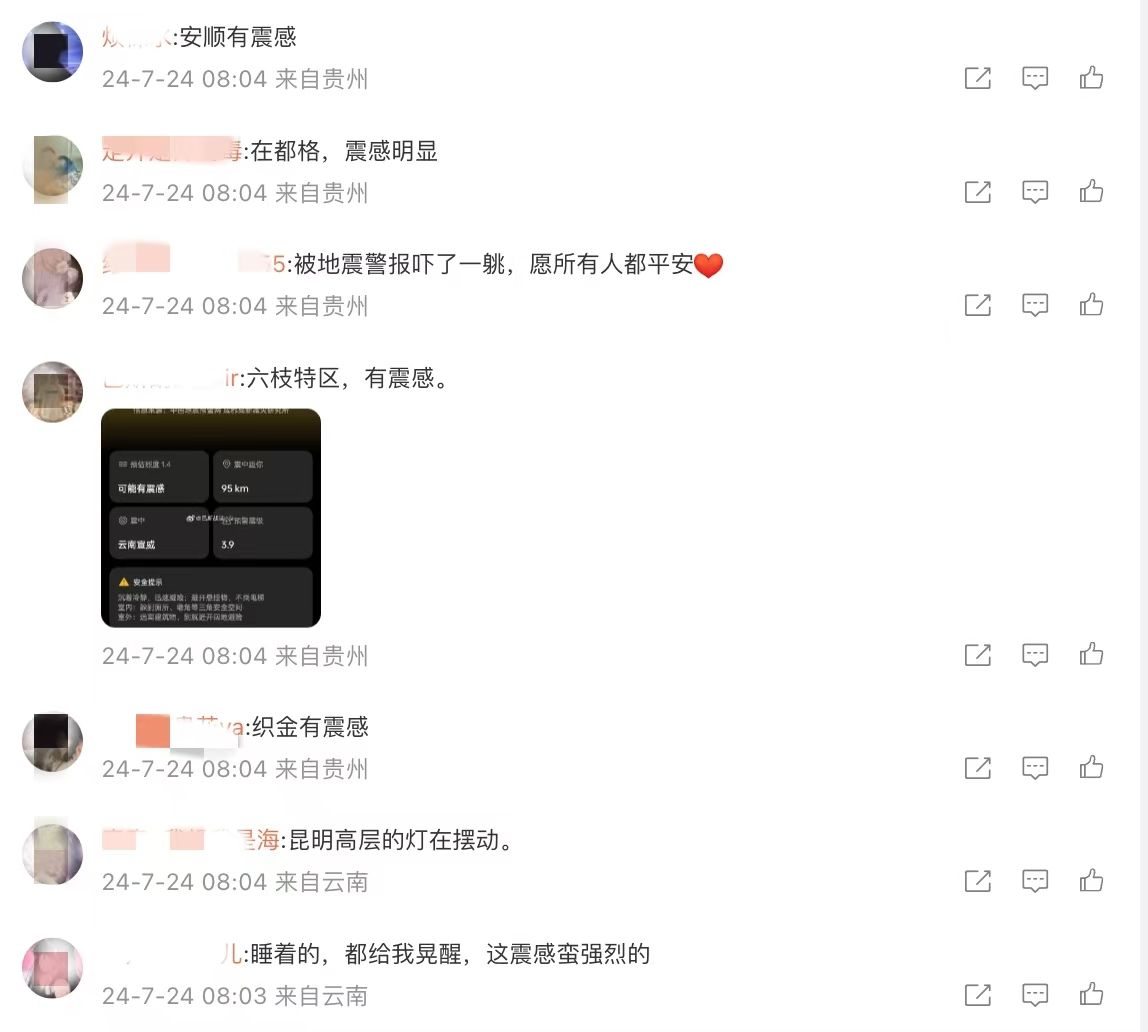Open avatar of '六枝特区' commenter
The height and width of the screenshot is (1032, 1148).
[x=52, y=392]
